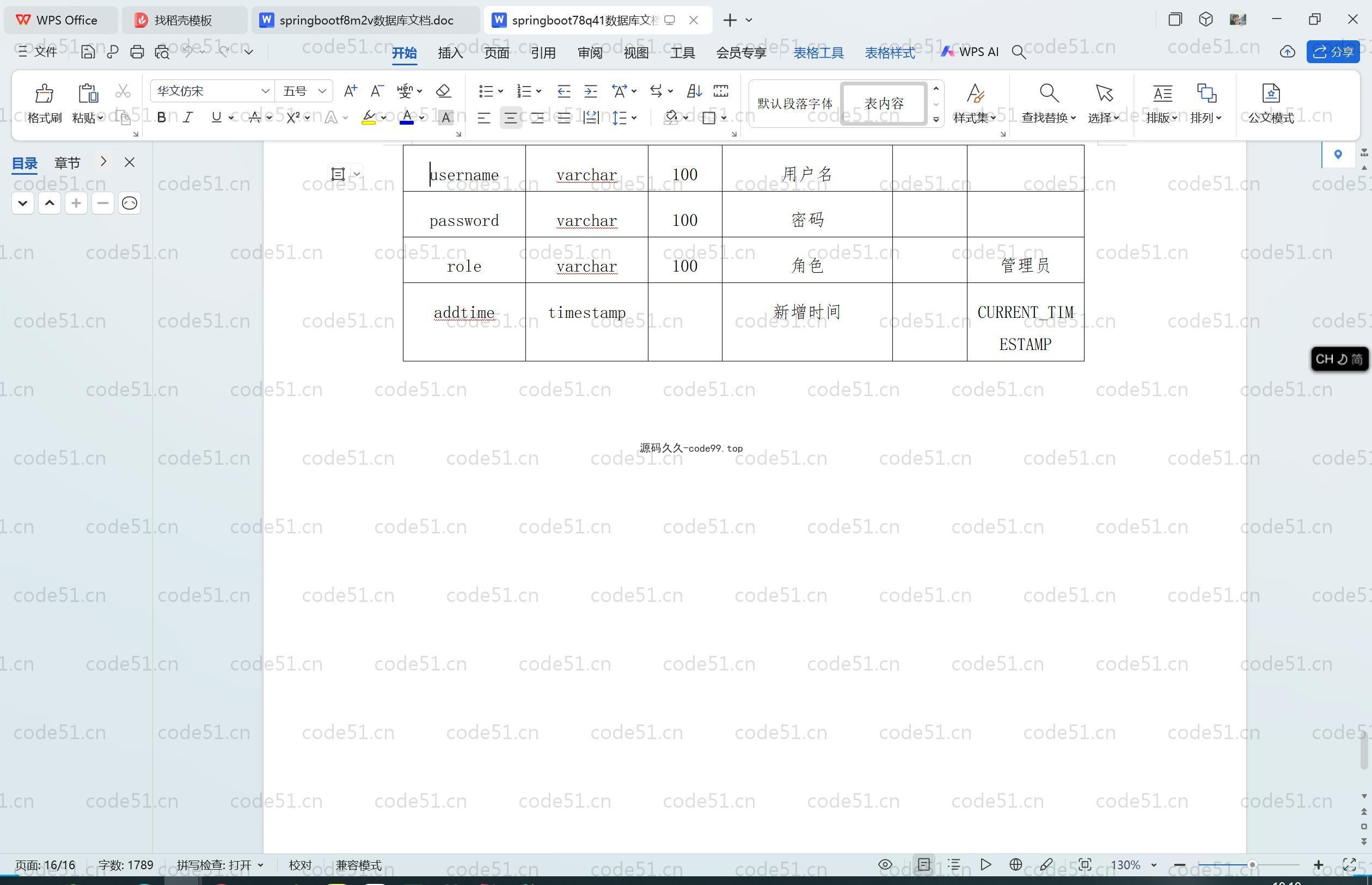Image resolution: width=1372 pixels, height=885 pixels.
Task: Click the Save document icon
Action: point(87,52)
